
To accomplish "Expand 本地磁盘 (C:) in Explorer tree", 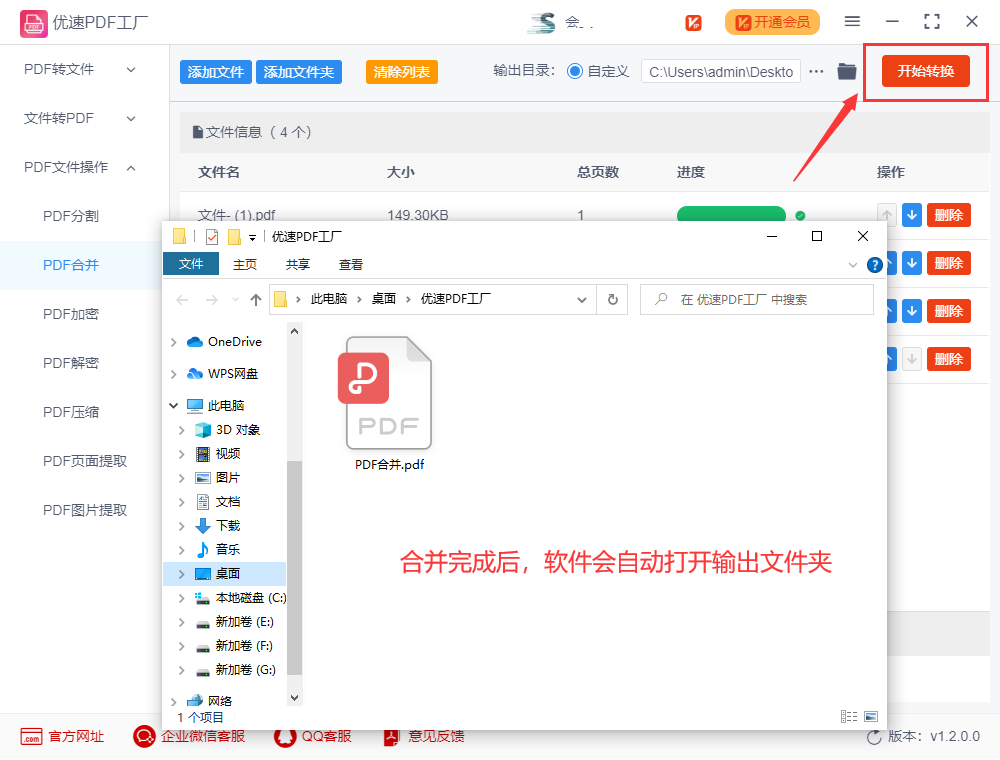I will pos(182,598).
